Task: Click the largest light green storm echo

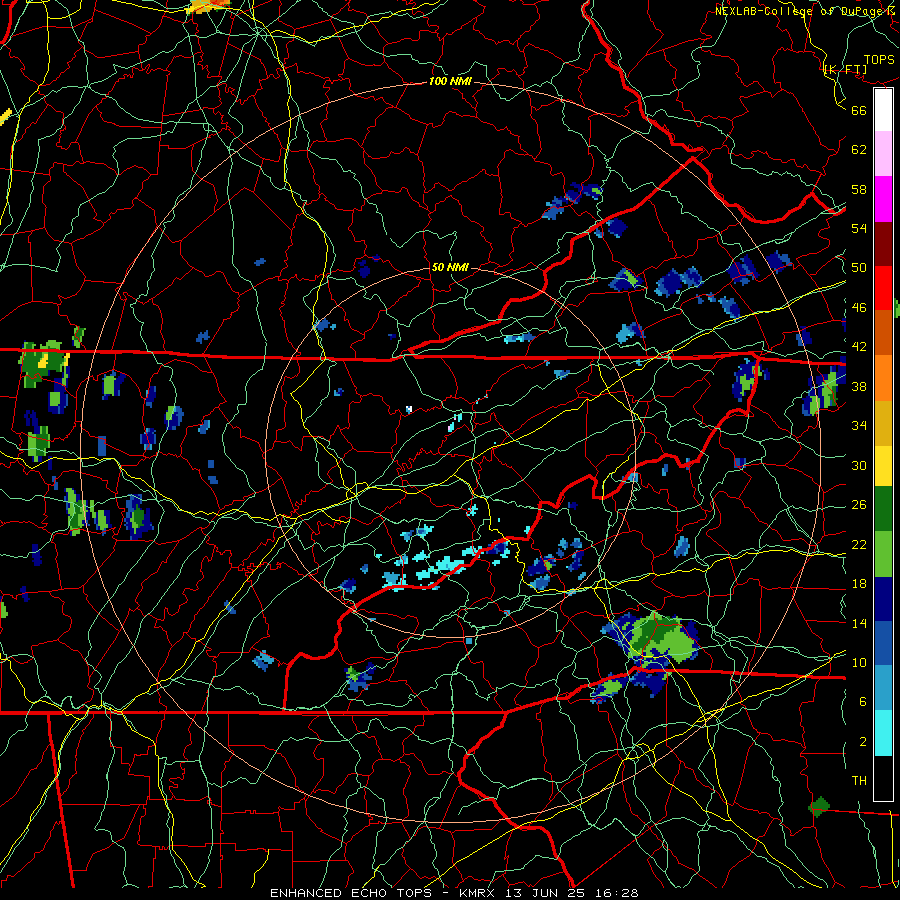Action: pos(662,640)
